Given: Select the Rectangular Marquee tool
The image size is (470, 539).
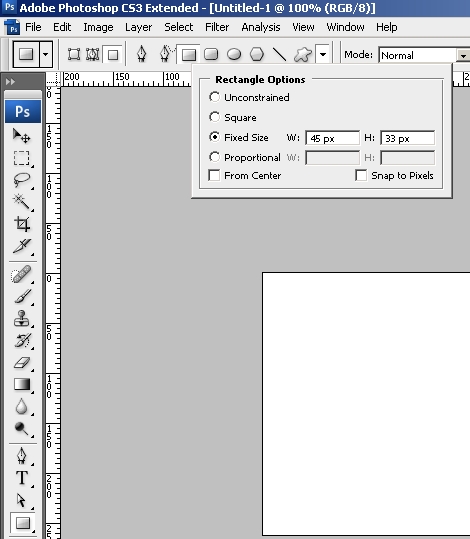Looking at the screenshot, I should click(x=21, y=158).
